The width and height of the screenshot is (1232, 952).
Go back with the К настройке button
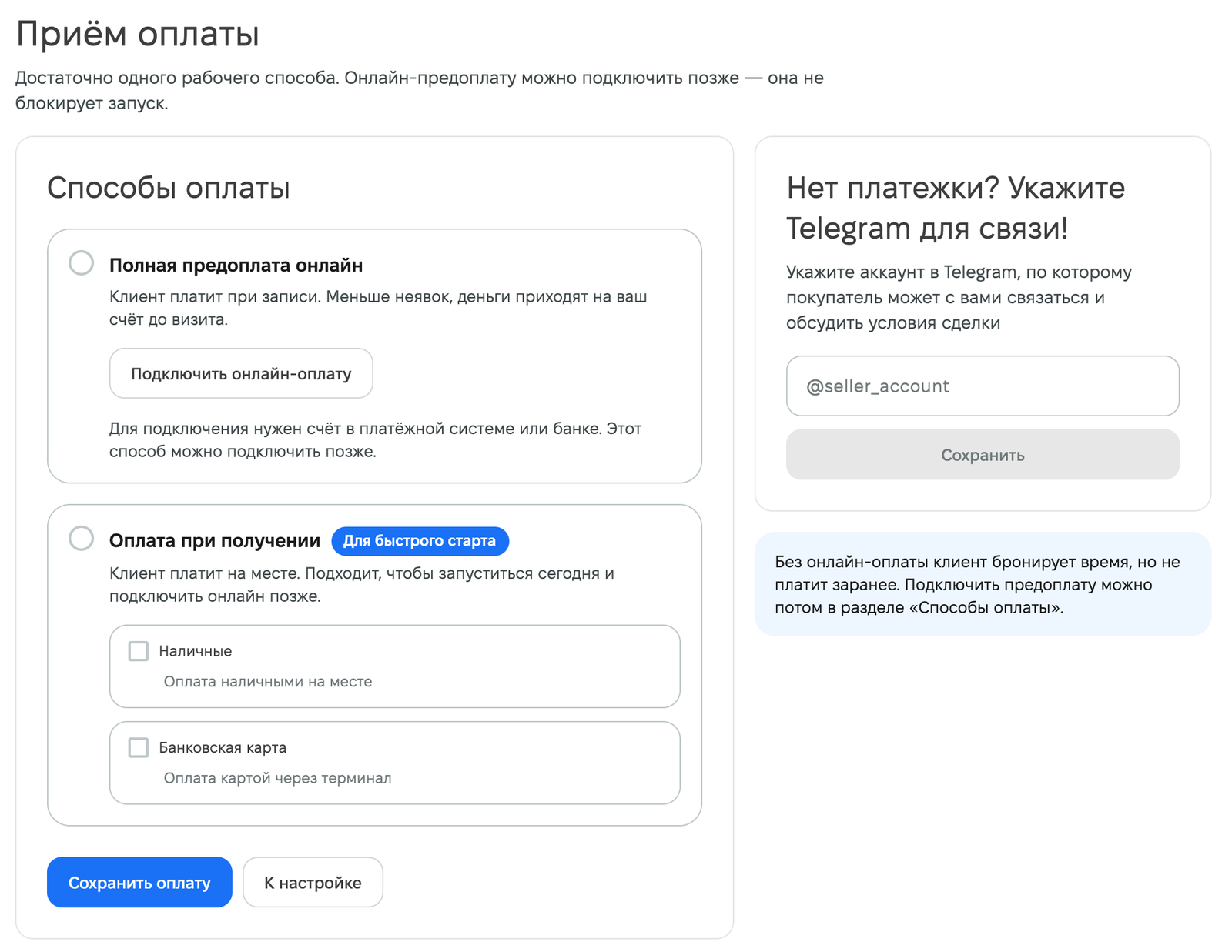click(x=313, y=882)
